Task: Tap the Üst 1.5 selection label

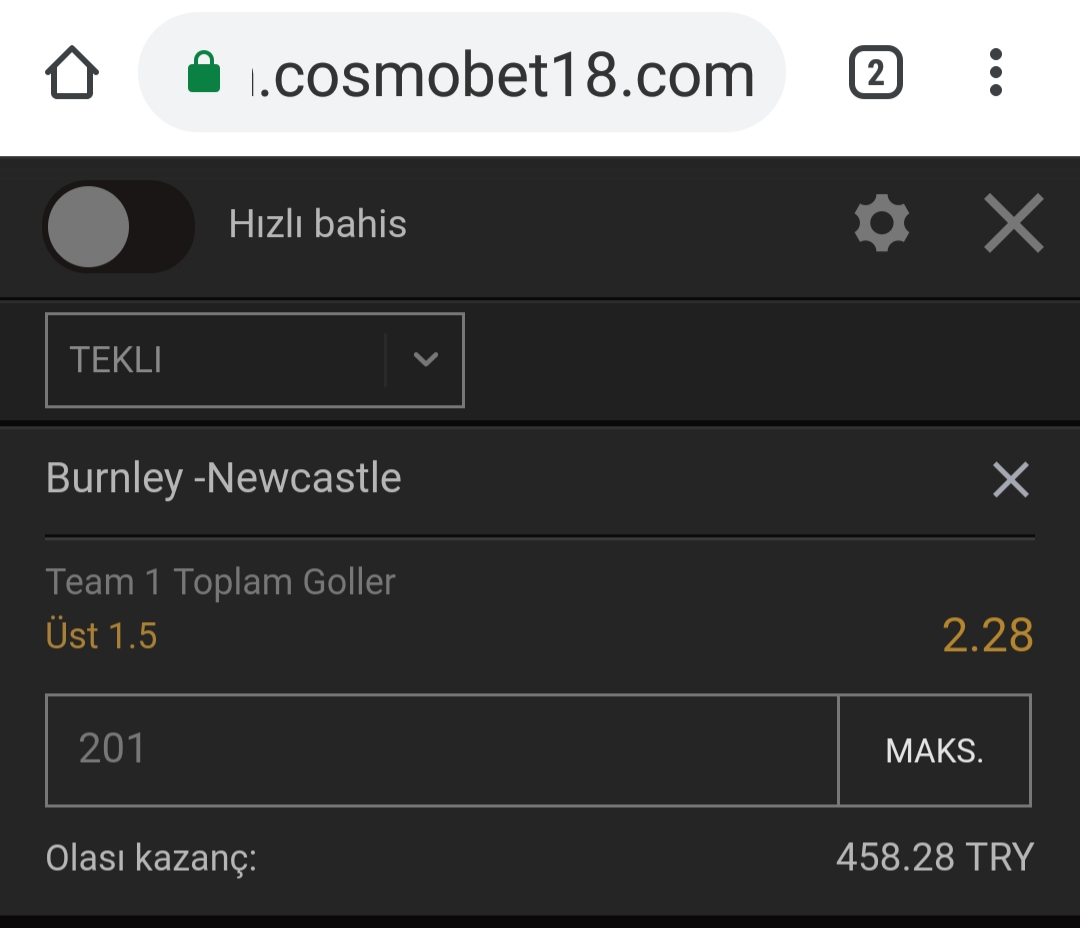Action: click(101, 635)
